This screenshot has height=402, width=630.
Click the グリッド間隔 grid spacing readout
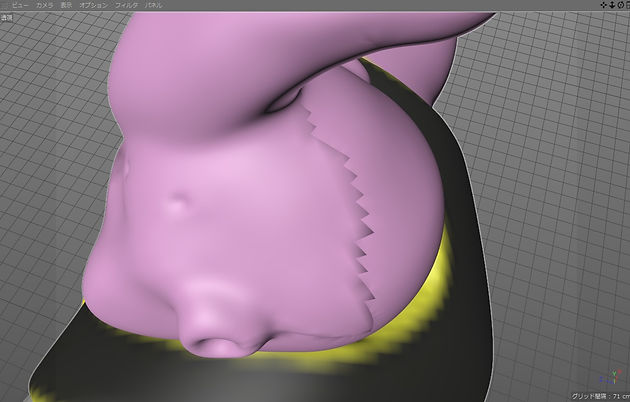pos(600,396)
